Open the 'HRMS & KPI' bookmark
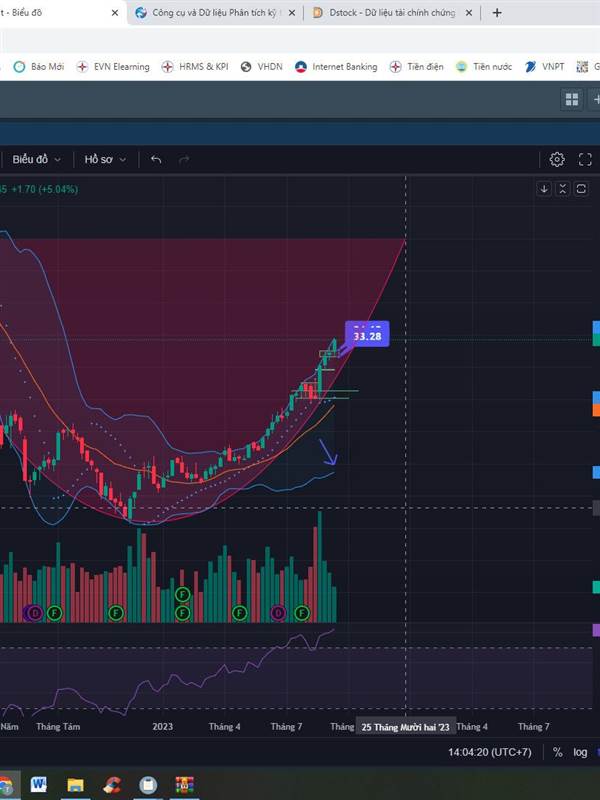 point(195,67)
